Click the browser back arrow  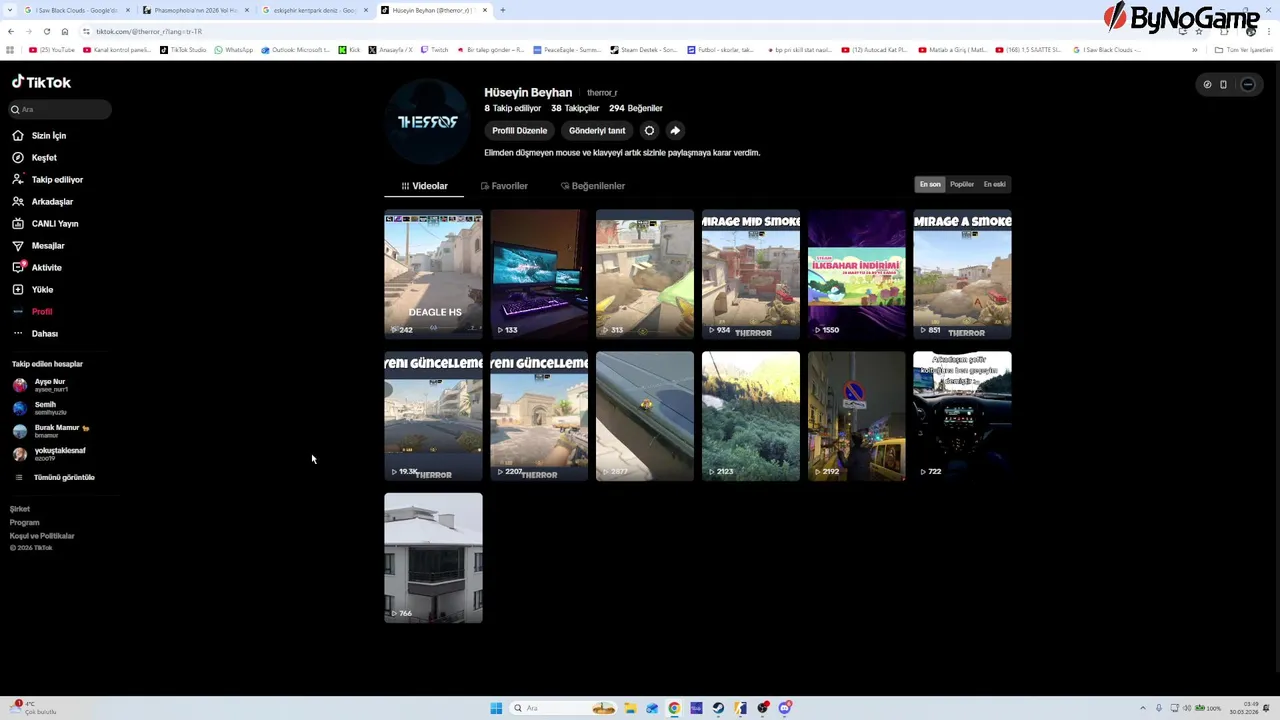point(11,31)
